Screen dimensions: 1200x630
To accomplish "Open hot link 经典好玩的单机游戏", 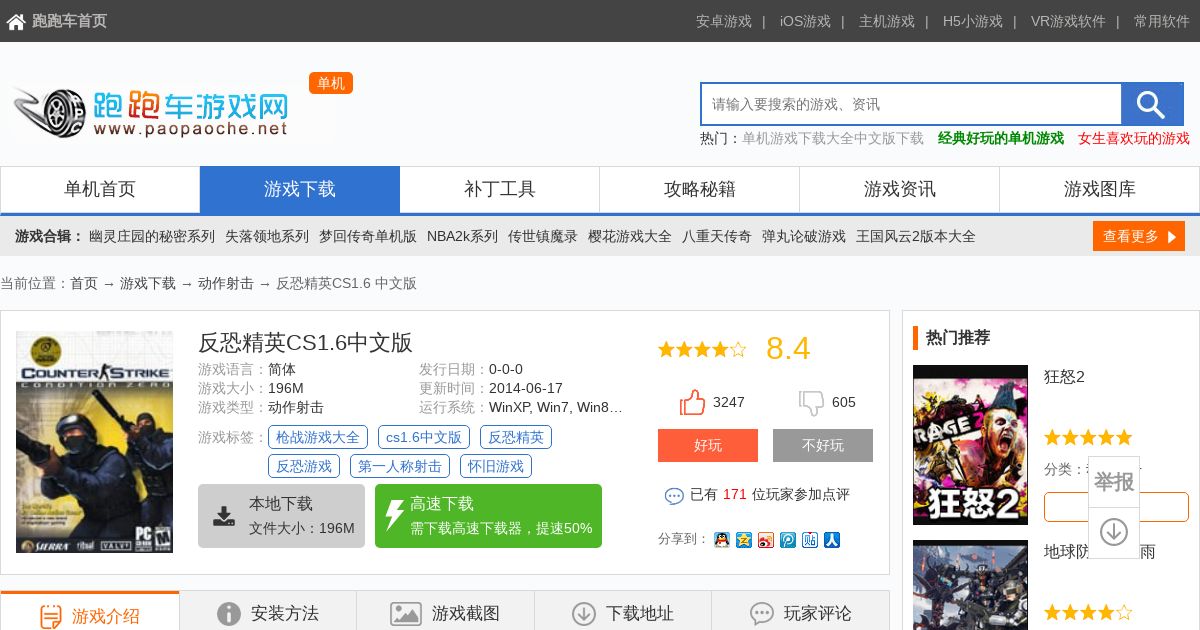I will (1001, 139).
